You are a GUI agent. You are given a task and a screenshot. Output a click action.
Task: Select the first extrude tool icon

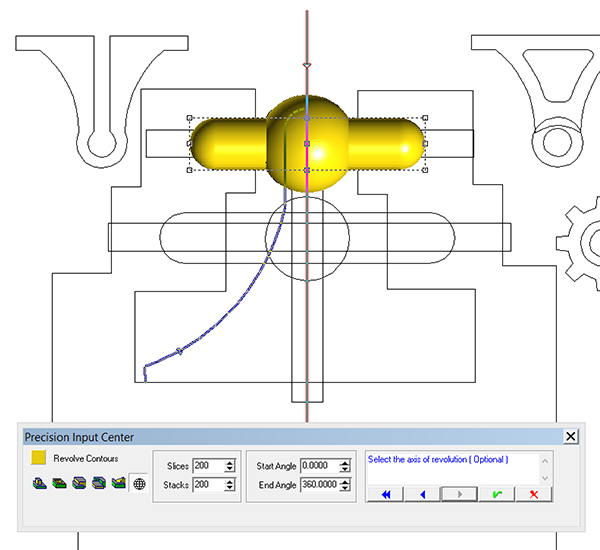click(40, 483)
